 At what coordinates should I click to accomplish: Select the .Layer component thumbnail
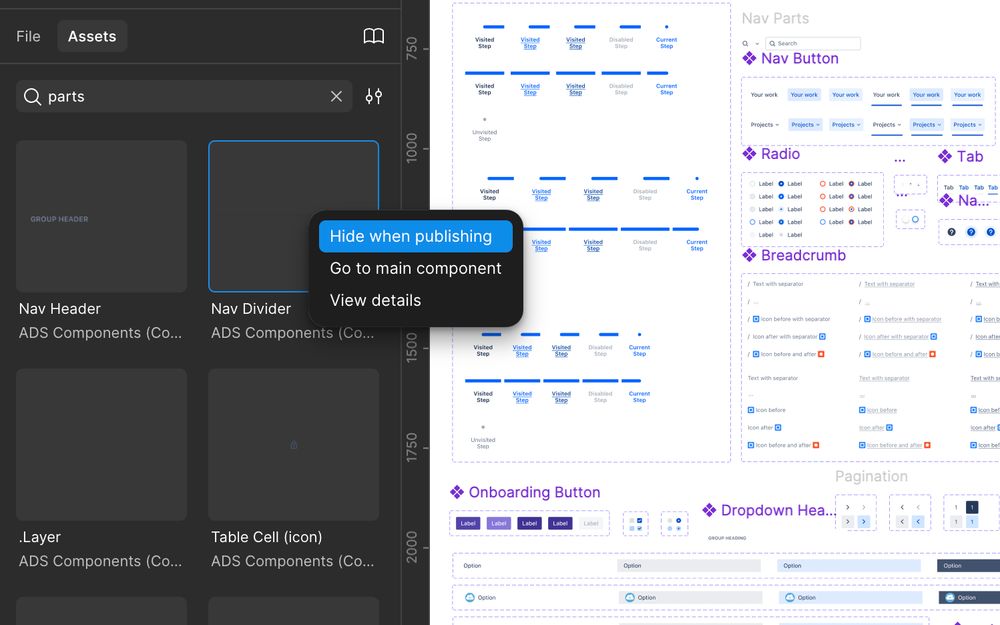tap(101, 445)
